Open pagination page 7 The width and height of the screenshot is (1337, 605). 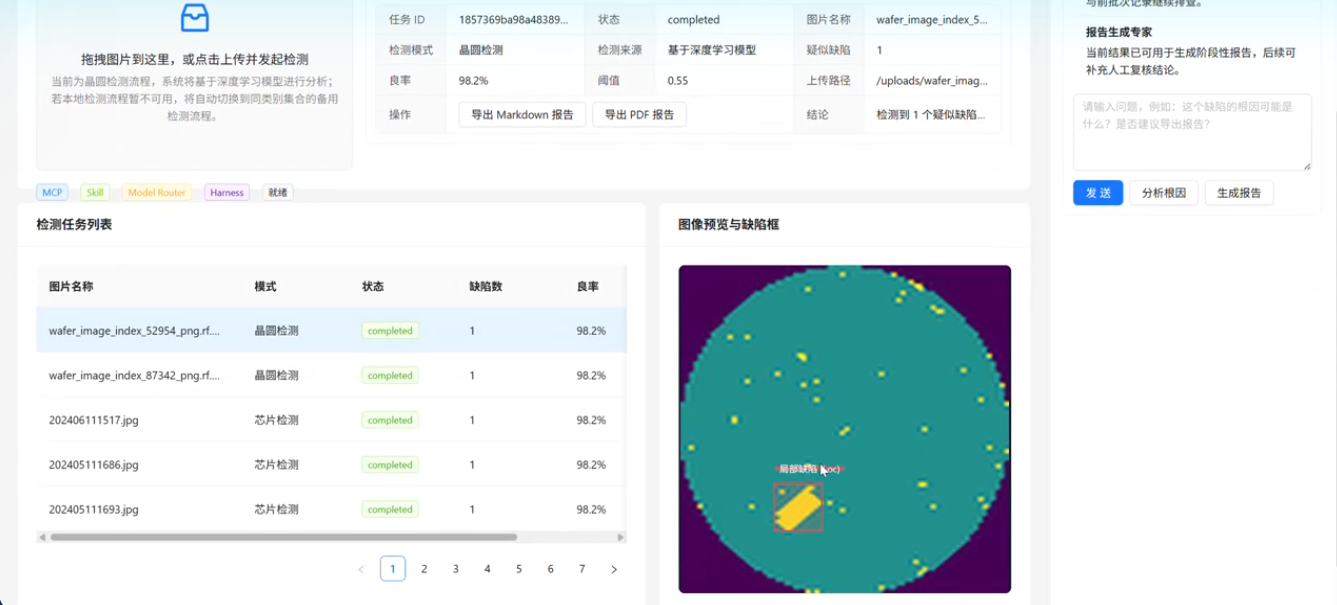point(582,569)
